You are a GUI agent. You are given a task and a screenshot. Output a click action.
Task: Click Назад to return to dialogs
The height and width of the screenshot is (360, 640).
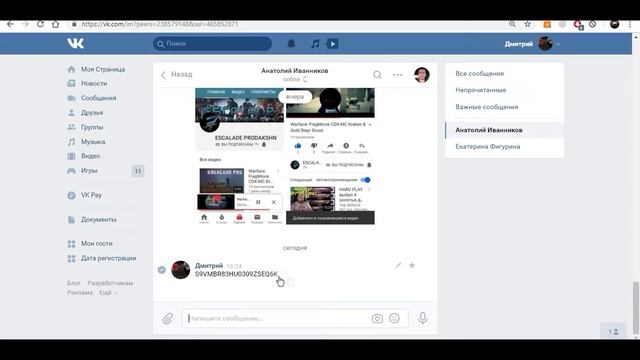(177, 74)
